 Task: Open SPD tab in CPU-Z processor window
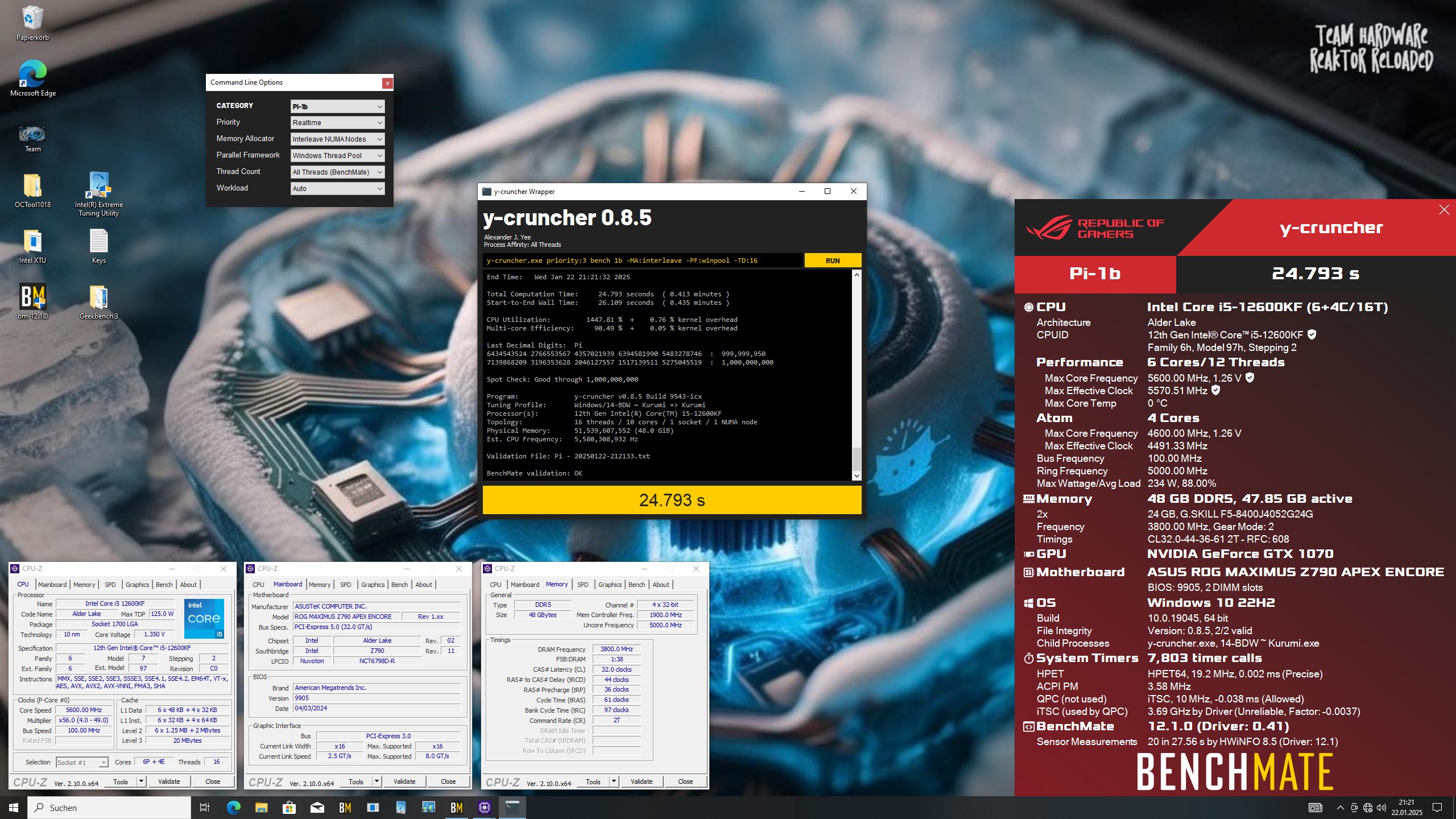tap(110, 585)
